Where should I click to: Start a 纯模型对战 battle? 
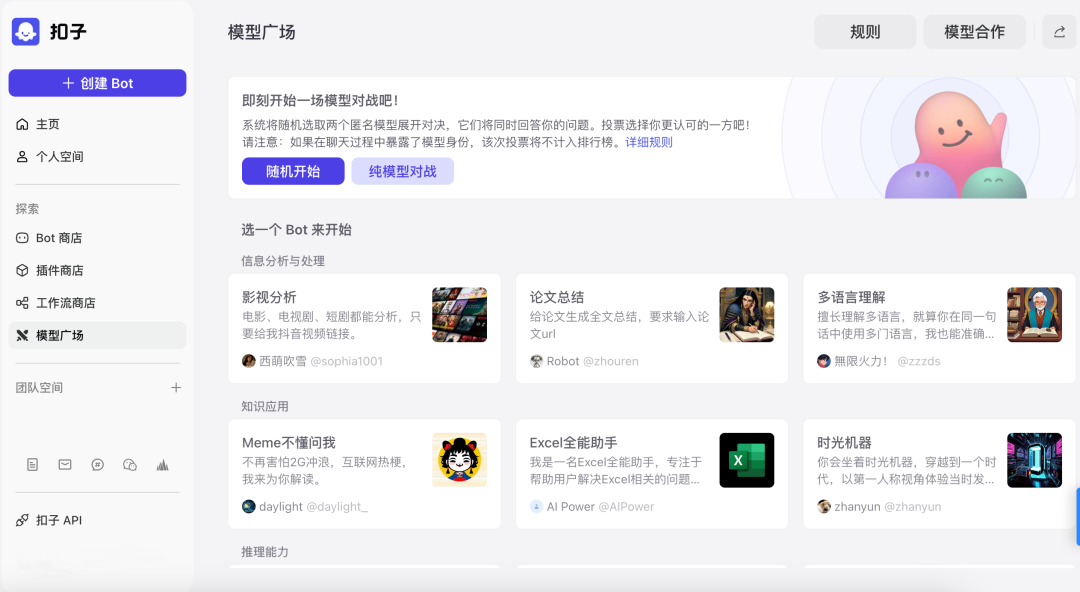pyautogui.click(x=402, y=171)
